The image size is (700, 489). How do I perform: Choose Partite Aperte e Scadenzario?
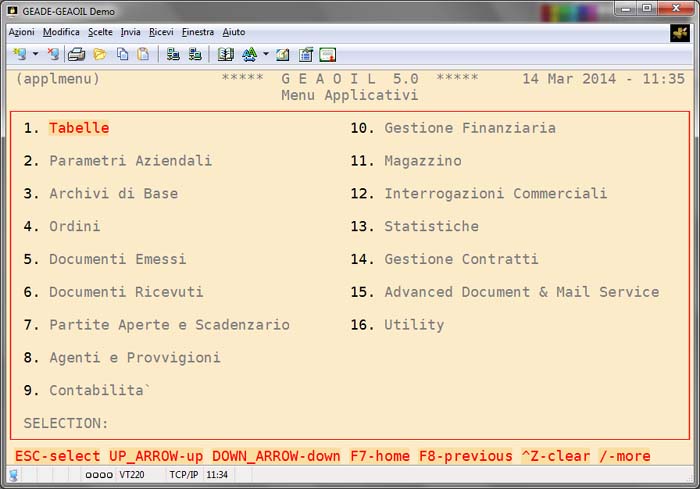(169, 325)
